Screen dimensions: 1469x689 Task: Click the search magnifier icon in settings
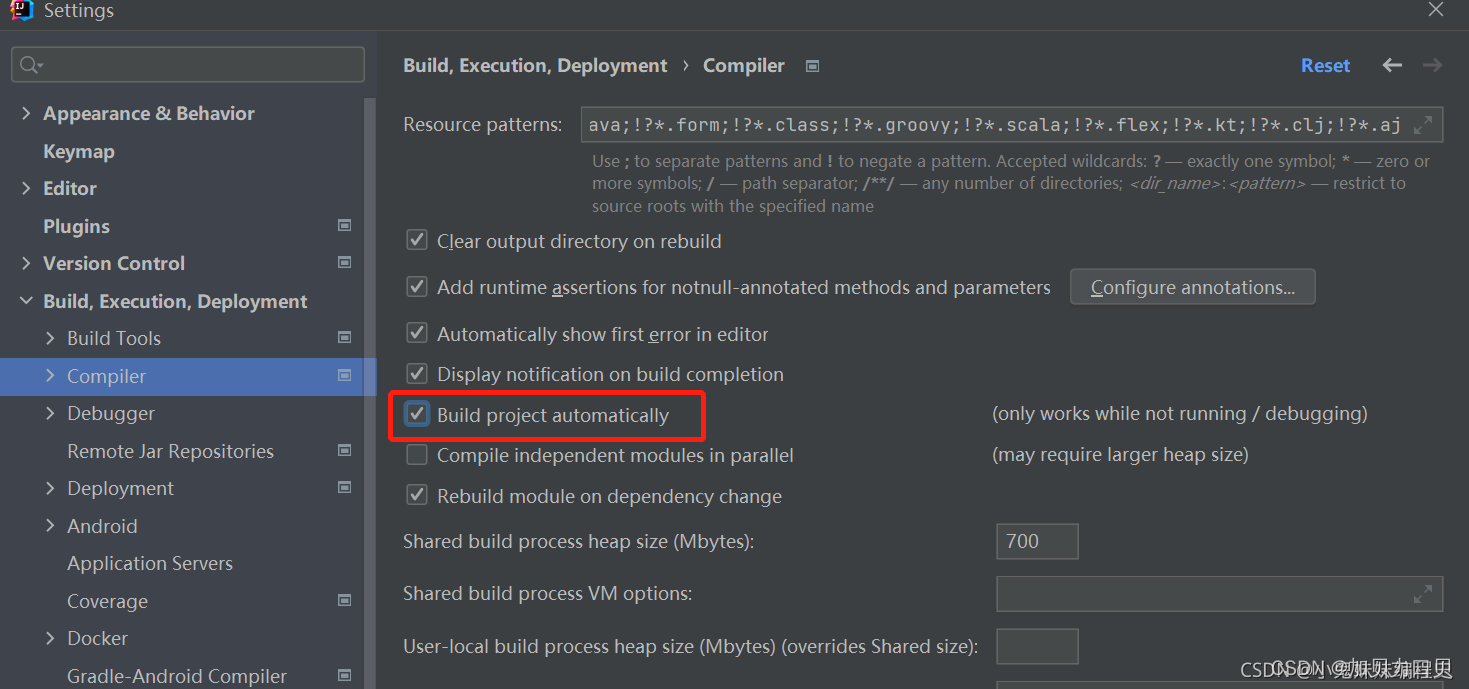coord(30,65)
